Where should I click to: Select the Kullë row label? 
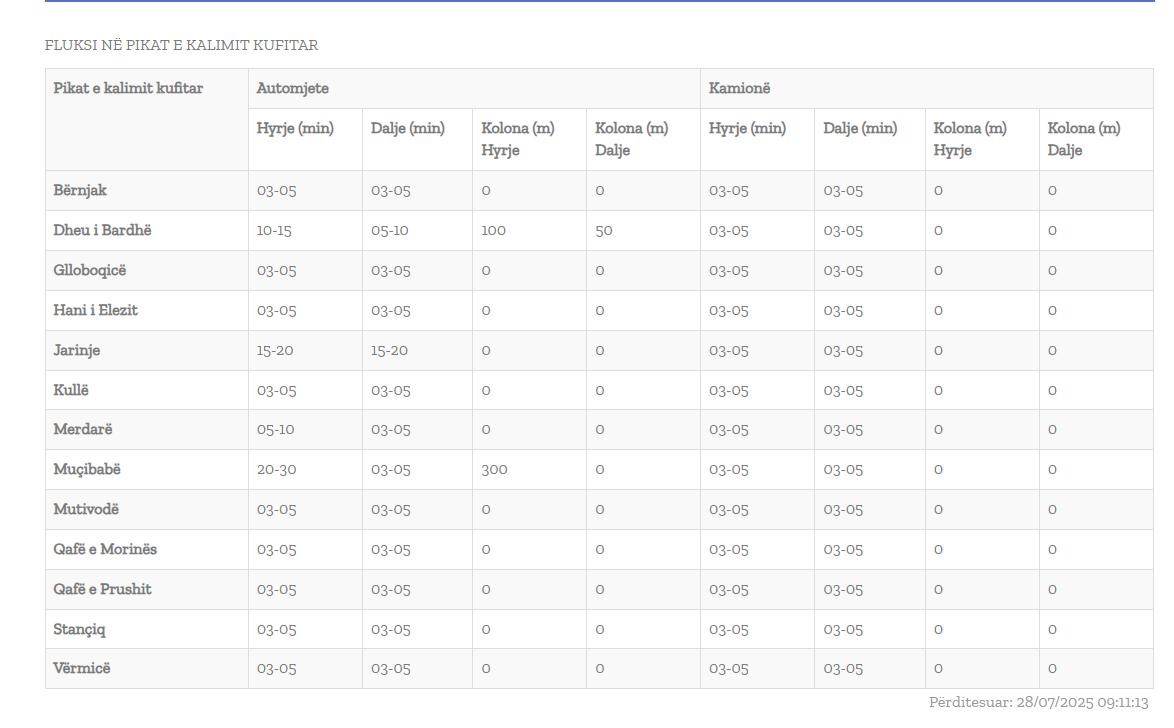click(x=71, y=390)
